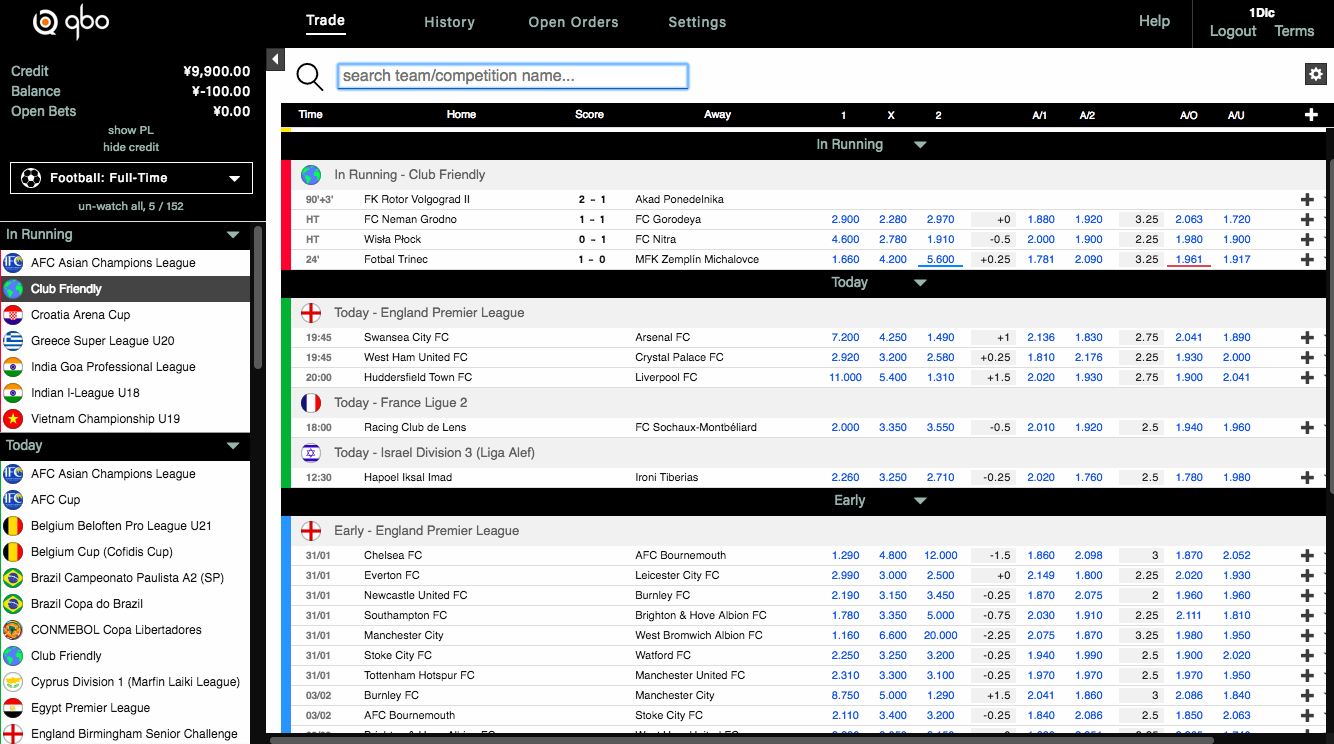Click over odds 1.961 on the Fotbal Trinec row
The image size is (1334, 744).
(1189, 259)
